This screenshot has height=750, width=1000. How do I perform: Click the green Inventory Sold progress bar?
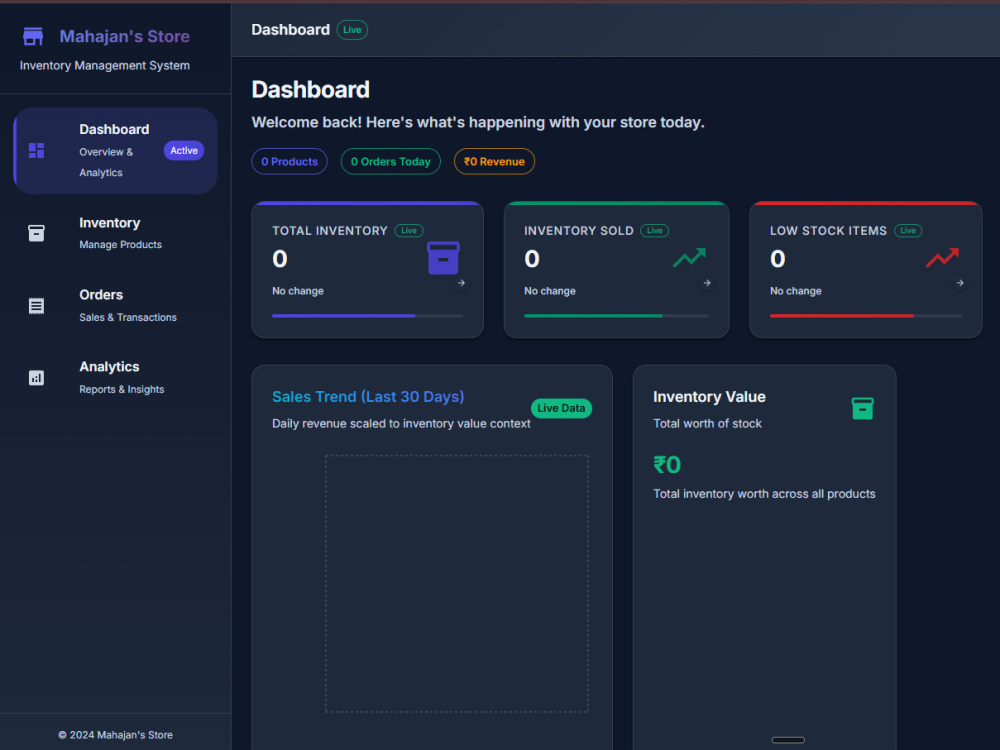[x=616, y=316]
